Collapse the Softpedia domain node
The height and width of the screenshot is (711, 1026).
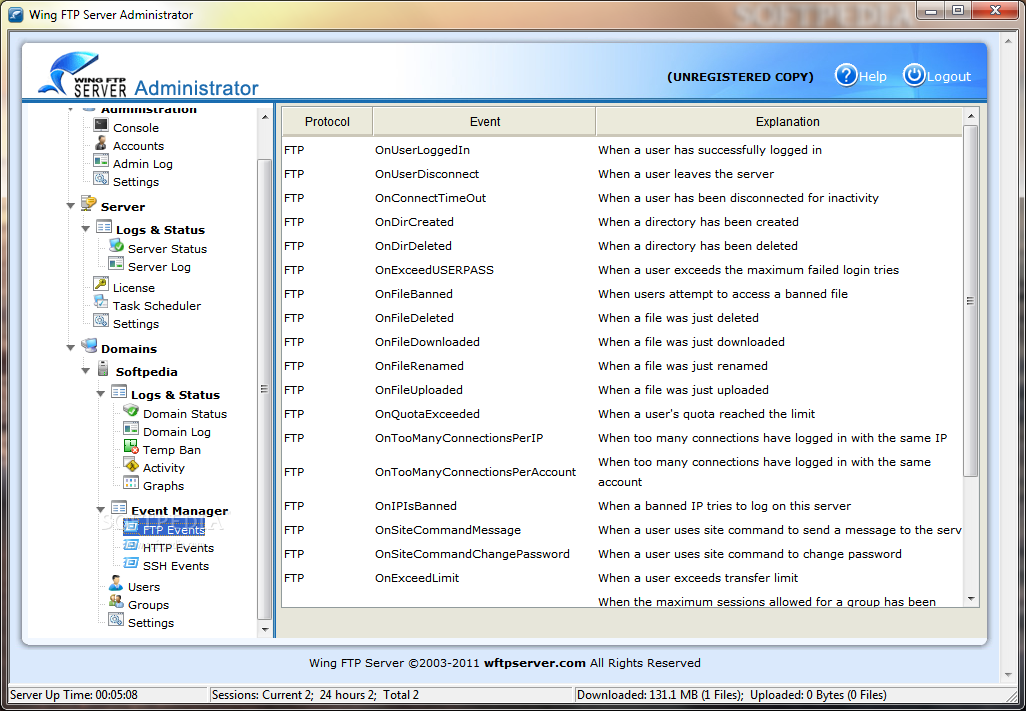86,371
